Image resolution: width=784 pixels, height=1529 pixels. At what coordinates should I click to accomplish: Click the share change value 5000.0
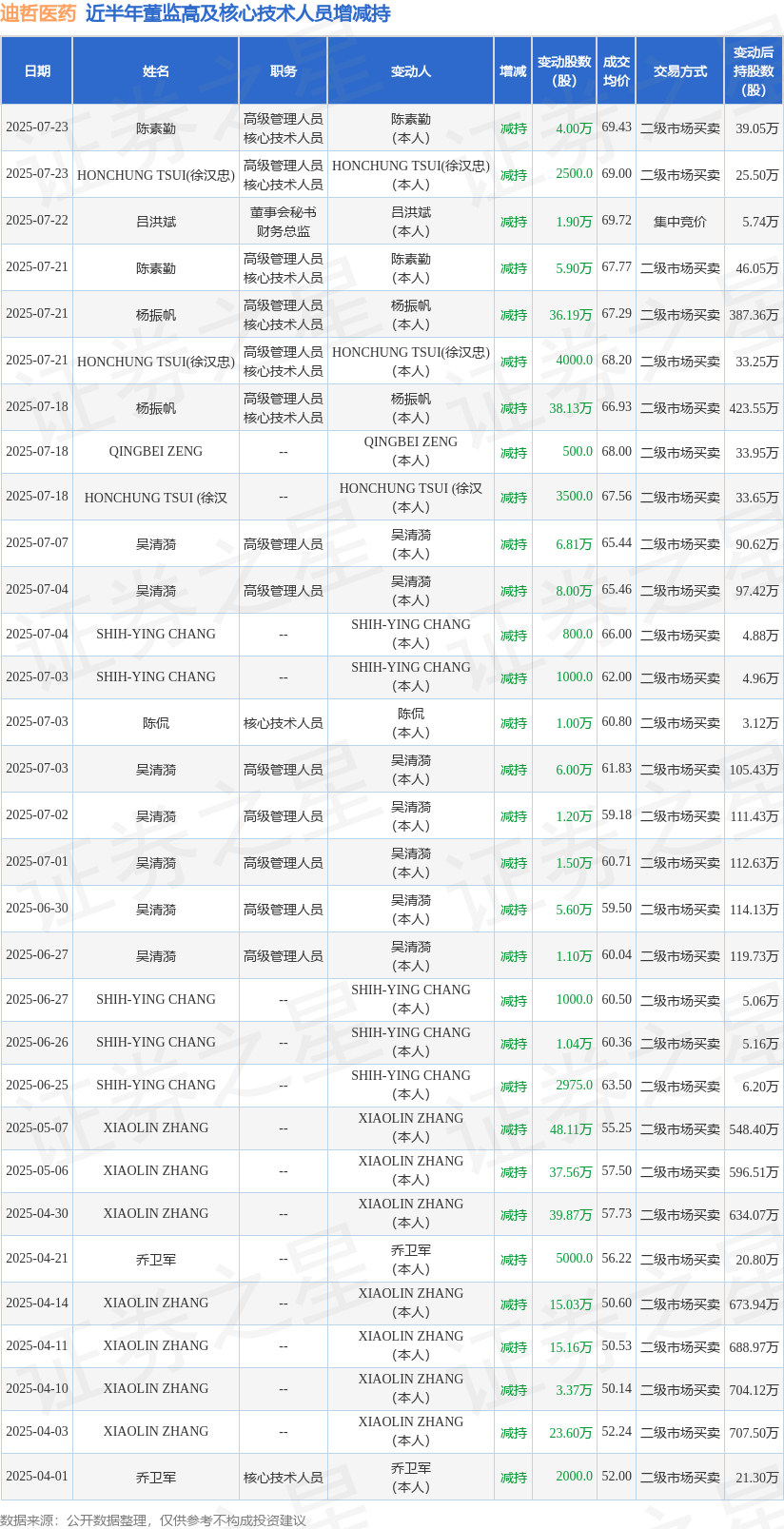pos(575,1259)
